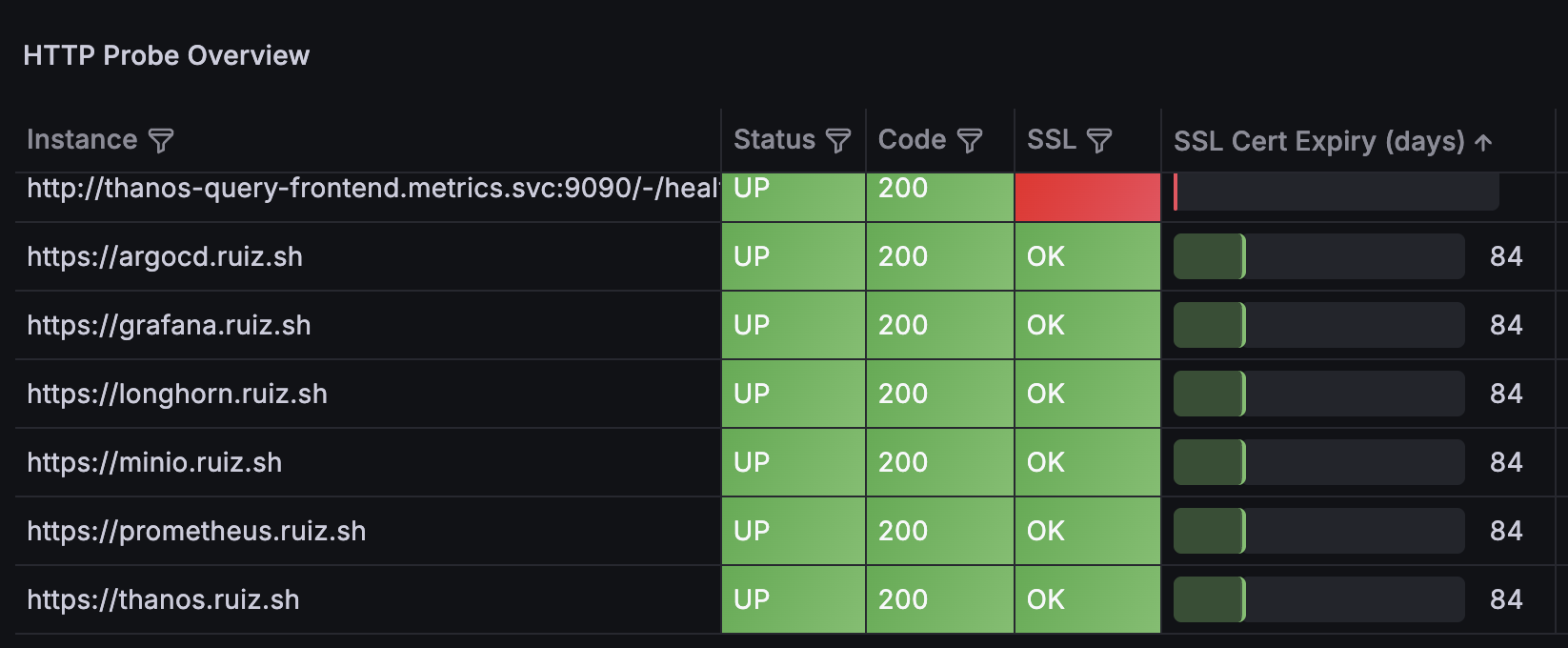Open the https://argocd.ruiz.sh link

165,256
